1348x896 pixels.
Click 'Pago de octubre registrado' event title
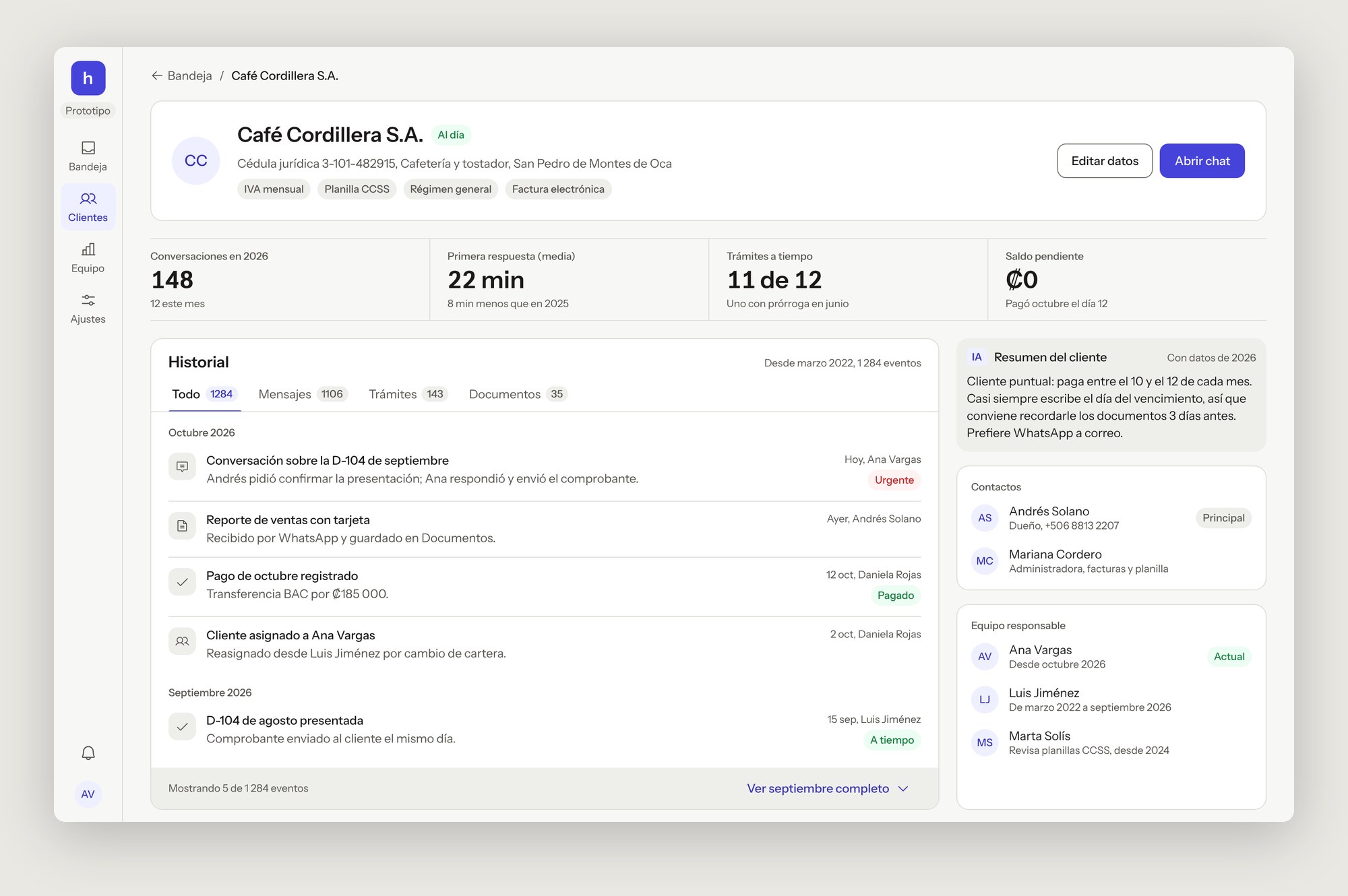[282, 575]
